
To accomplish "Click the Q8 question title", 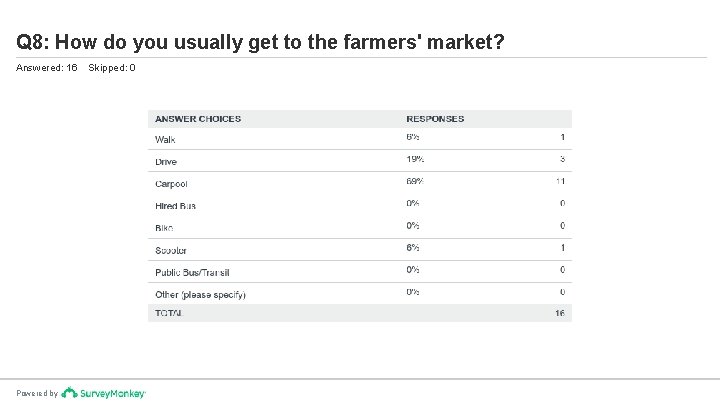I will [261, 43].
